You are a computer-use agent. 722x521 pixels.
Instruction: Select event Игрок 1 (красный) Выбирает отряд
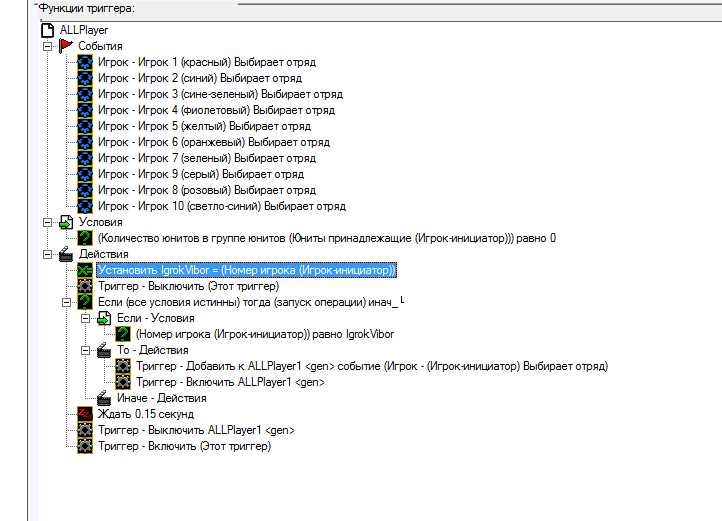pos(207,62)
